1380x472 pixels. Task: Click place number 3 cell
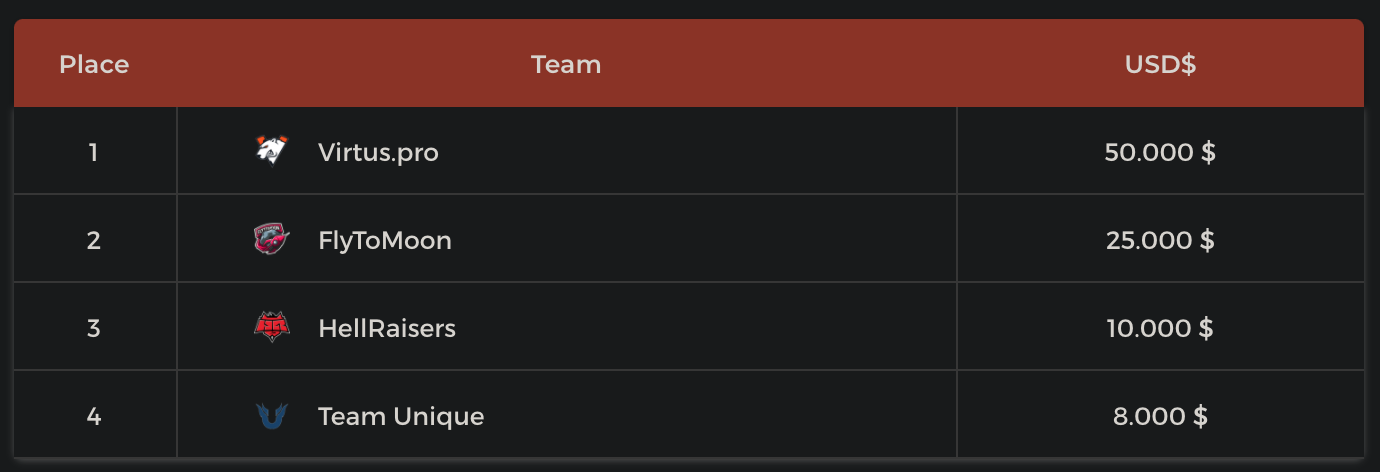pos(94,328)
